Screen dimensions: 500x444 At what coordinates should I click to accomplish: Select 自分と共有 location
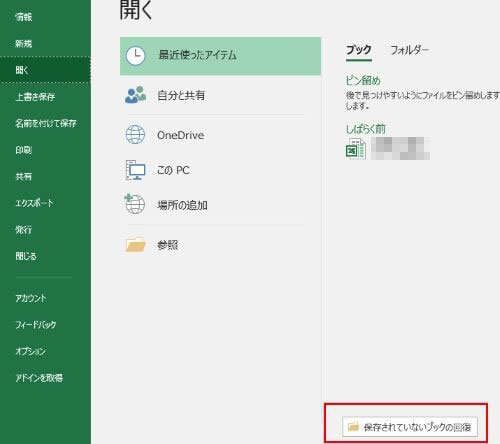(x=181, y=95)
